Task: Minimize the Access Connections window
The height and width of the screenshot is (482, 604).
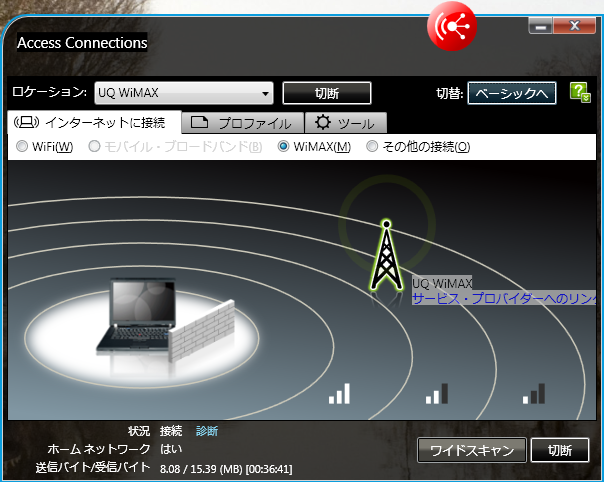Action: [x=541, y=27]
